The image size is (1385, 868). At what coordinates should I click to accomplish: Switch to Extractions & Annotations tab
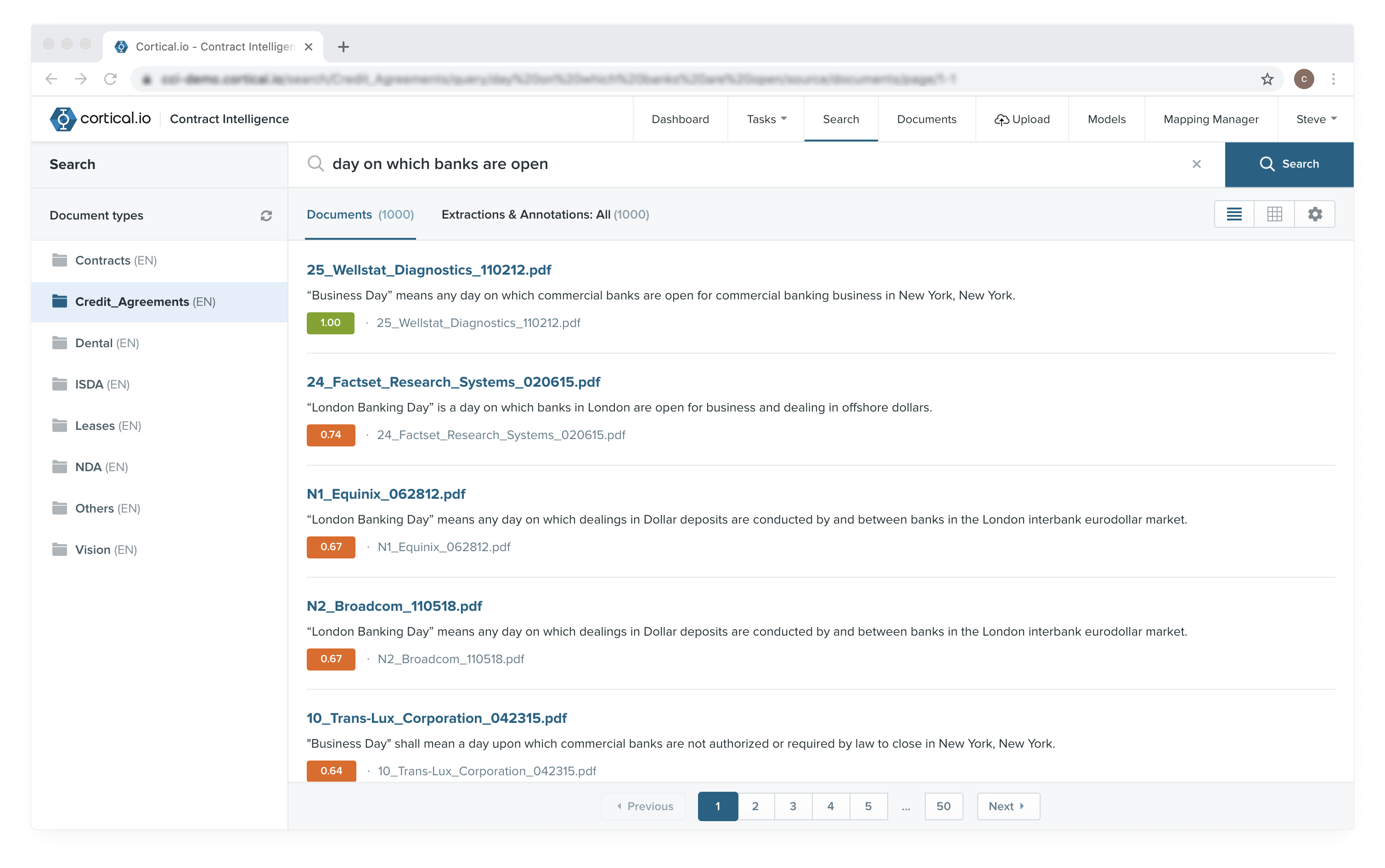tap(545, 214)
